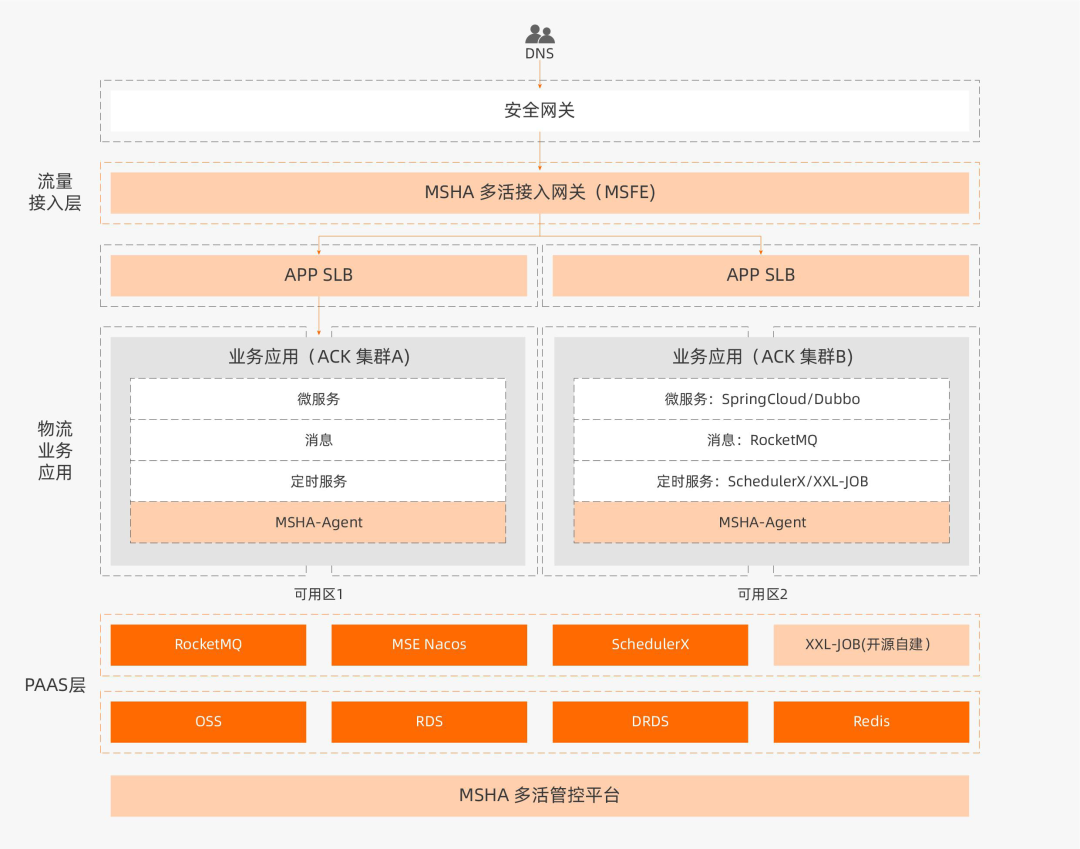Click the 物流业务应用 side label
This screenshot has height=849, width=1080.
(x=54, y=450)
